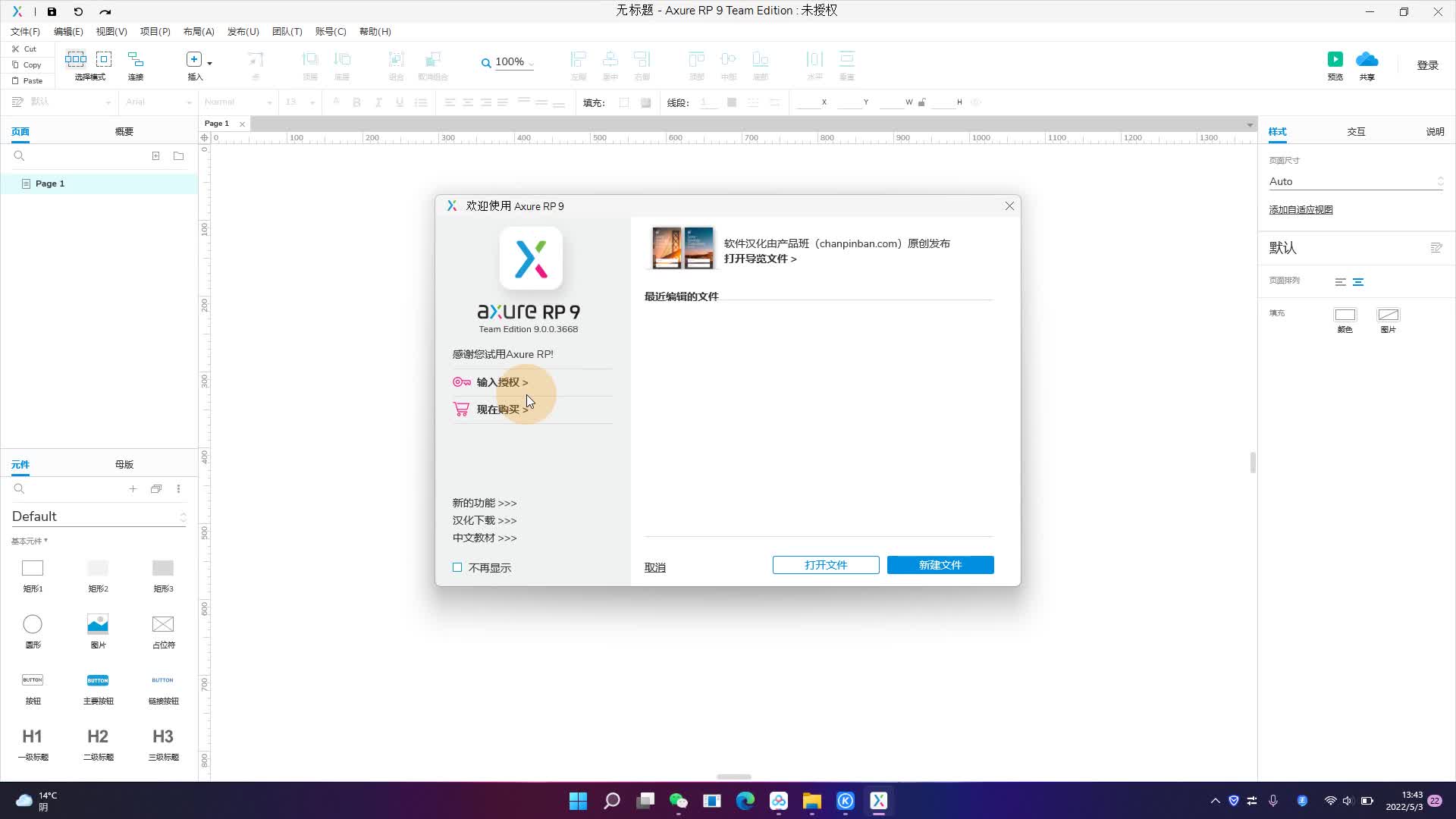
Task: Check the 不再显示 checkbox
Action: pos(457,567)
